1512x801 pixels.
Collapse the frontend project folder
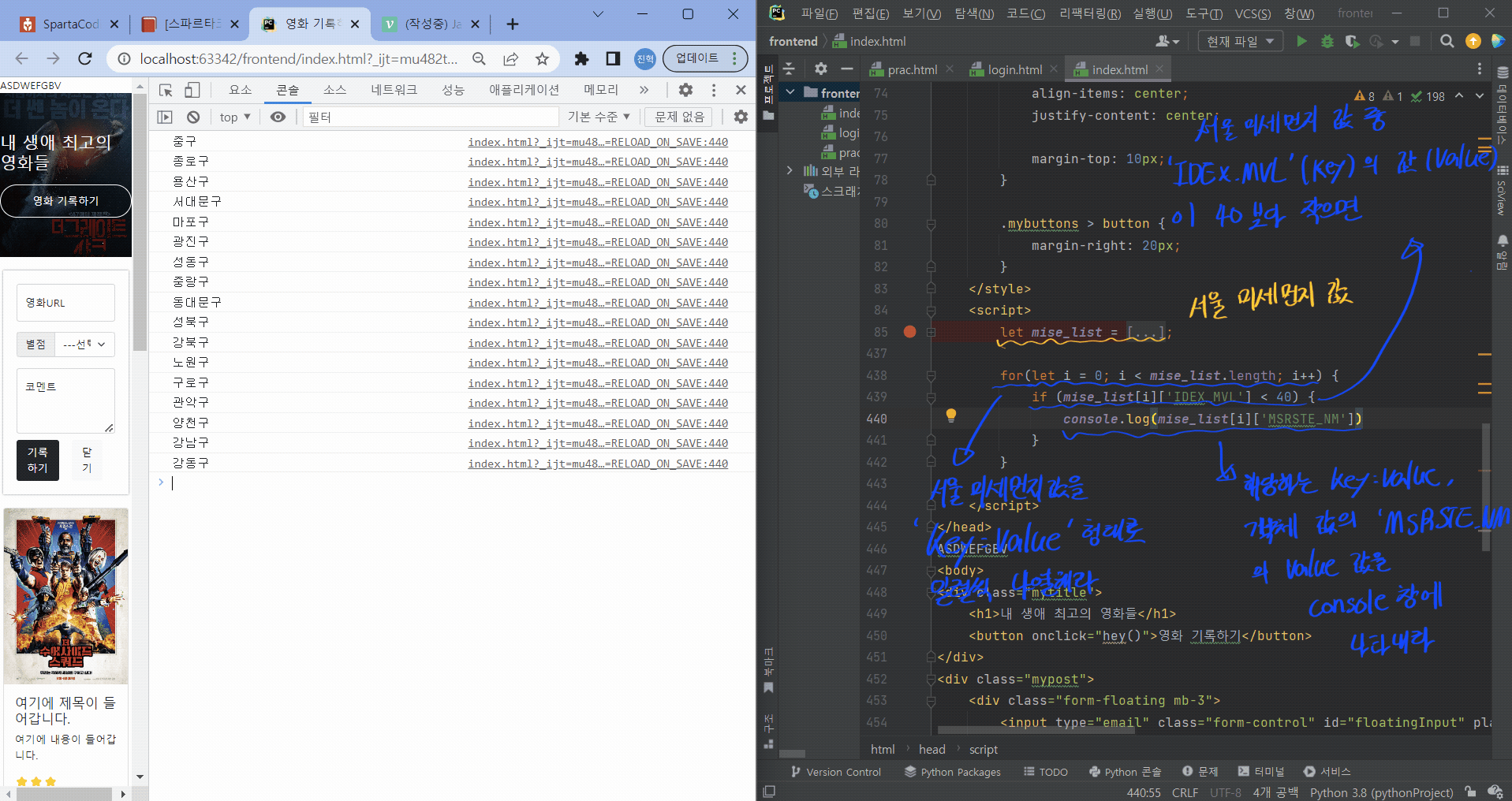[x=790, y=92]
